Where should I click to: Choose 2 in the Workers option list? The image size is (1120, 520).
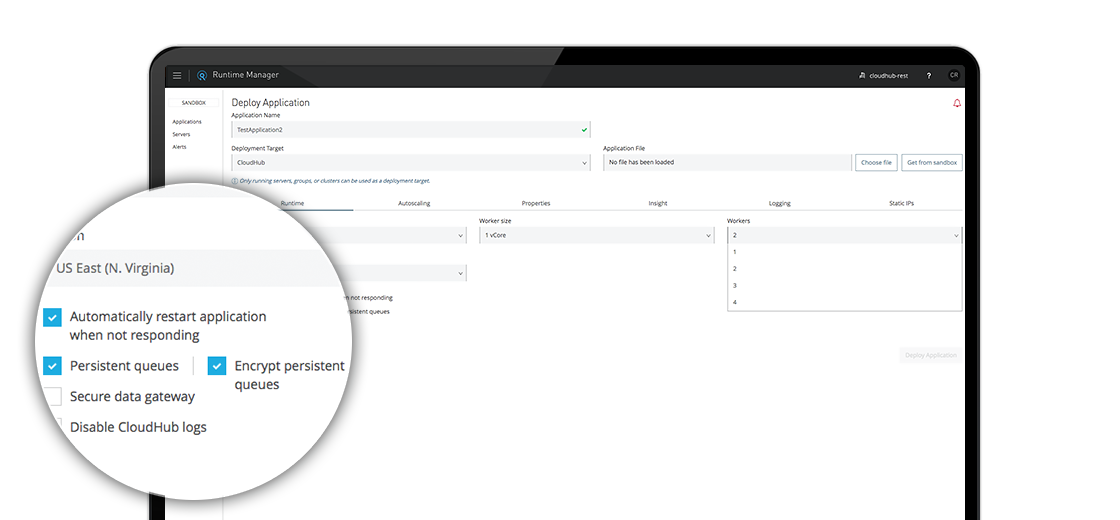(844, 269)
